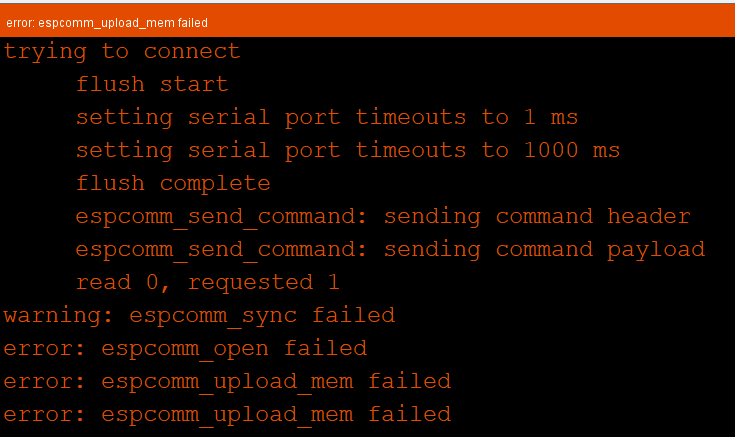Image resolution: width=735 pixels, height=438 pixels.
Task: Click the 'sending command header' line
Action: pyautogui.click(x=383, y=216)
